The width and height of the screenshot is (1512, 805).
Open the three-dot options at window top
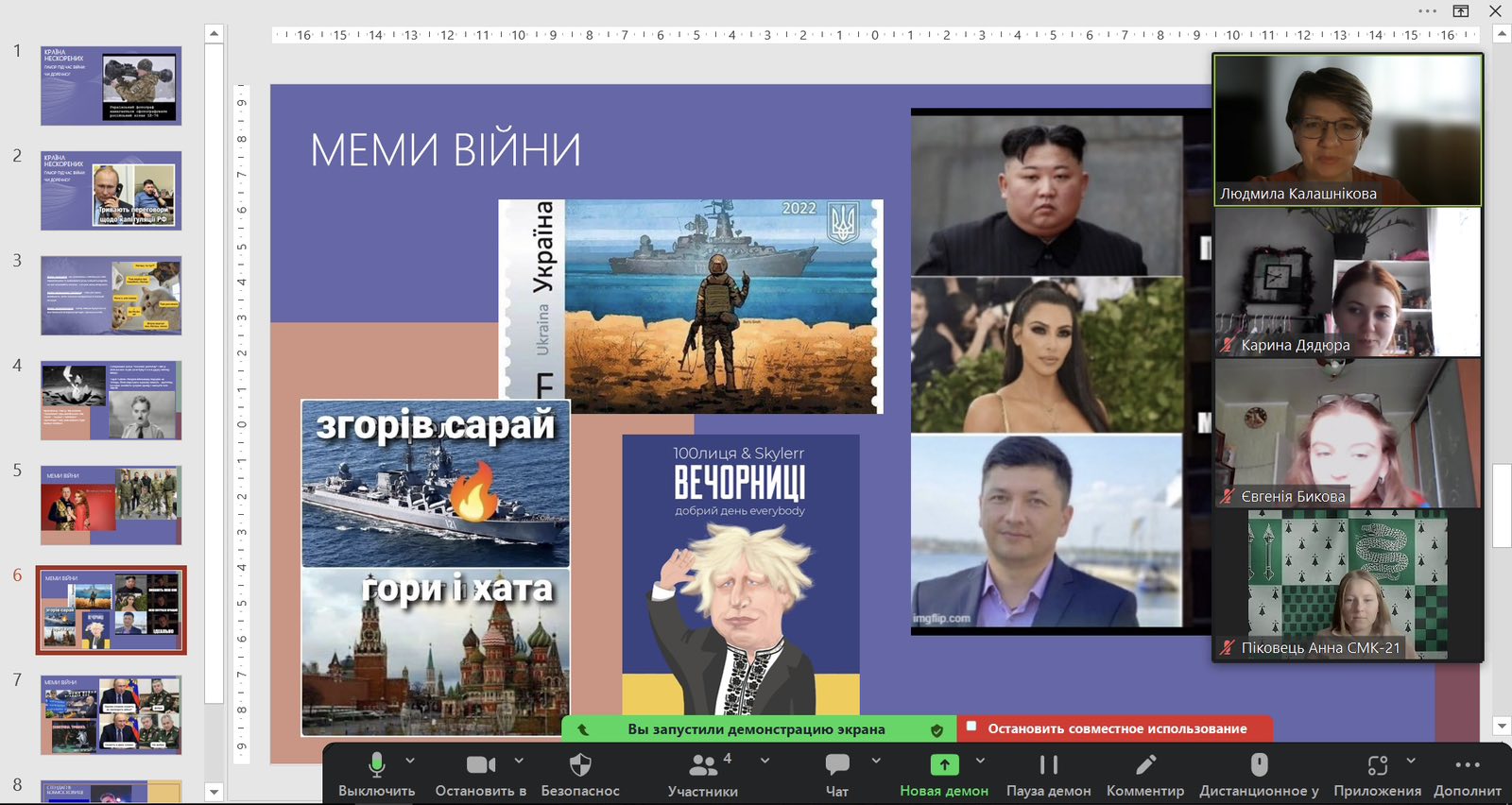tap(1427, 11)
